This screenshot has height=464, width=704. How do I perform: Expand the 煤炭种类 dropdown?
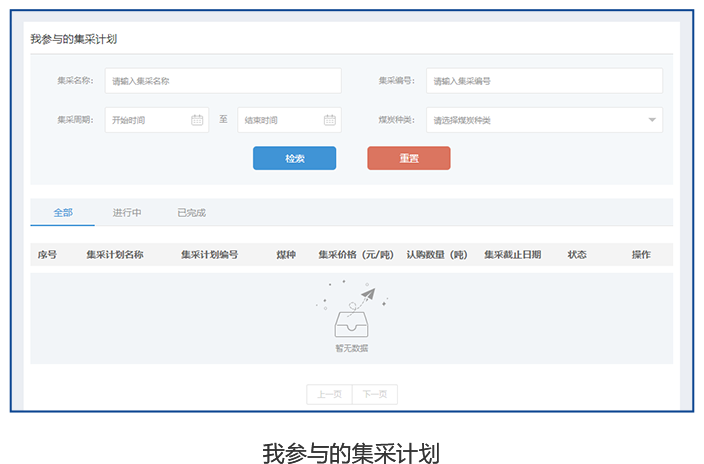tap(652, 120)
